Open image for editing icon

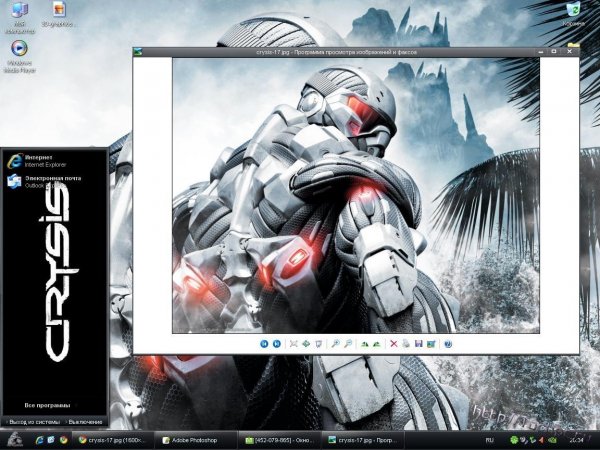point(431,344)
